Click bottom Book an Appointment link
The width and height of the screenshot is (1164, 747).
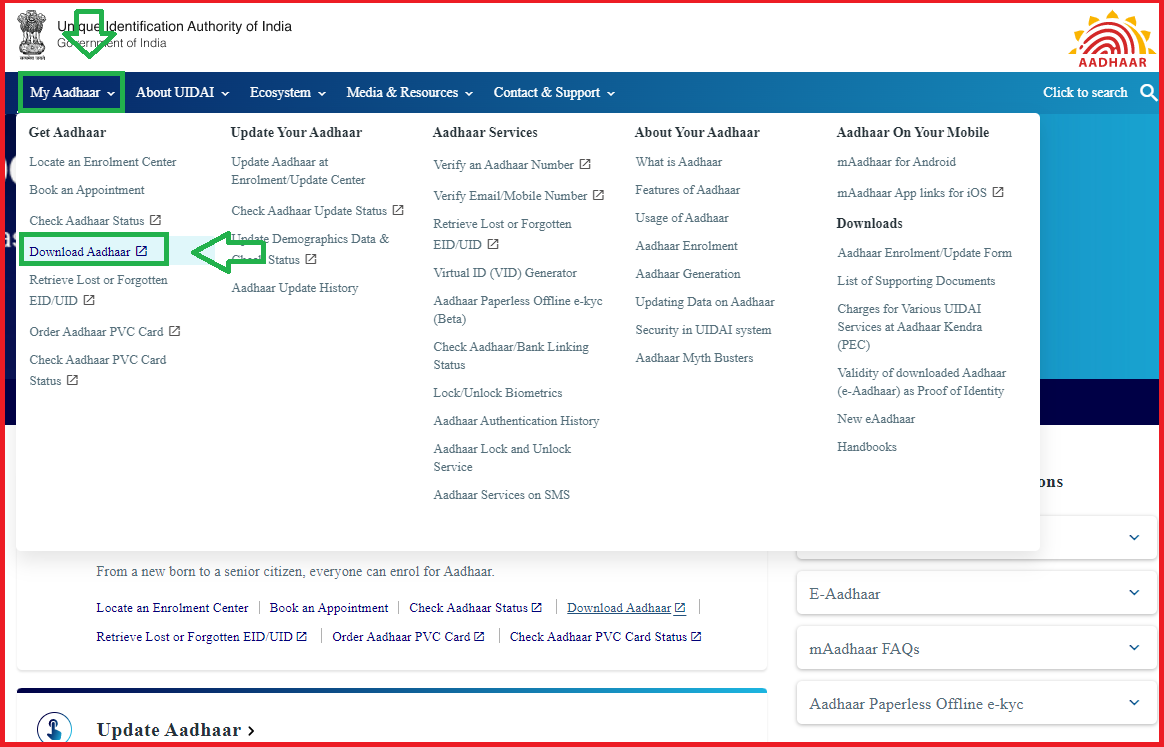pos(329,608)
